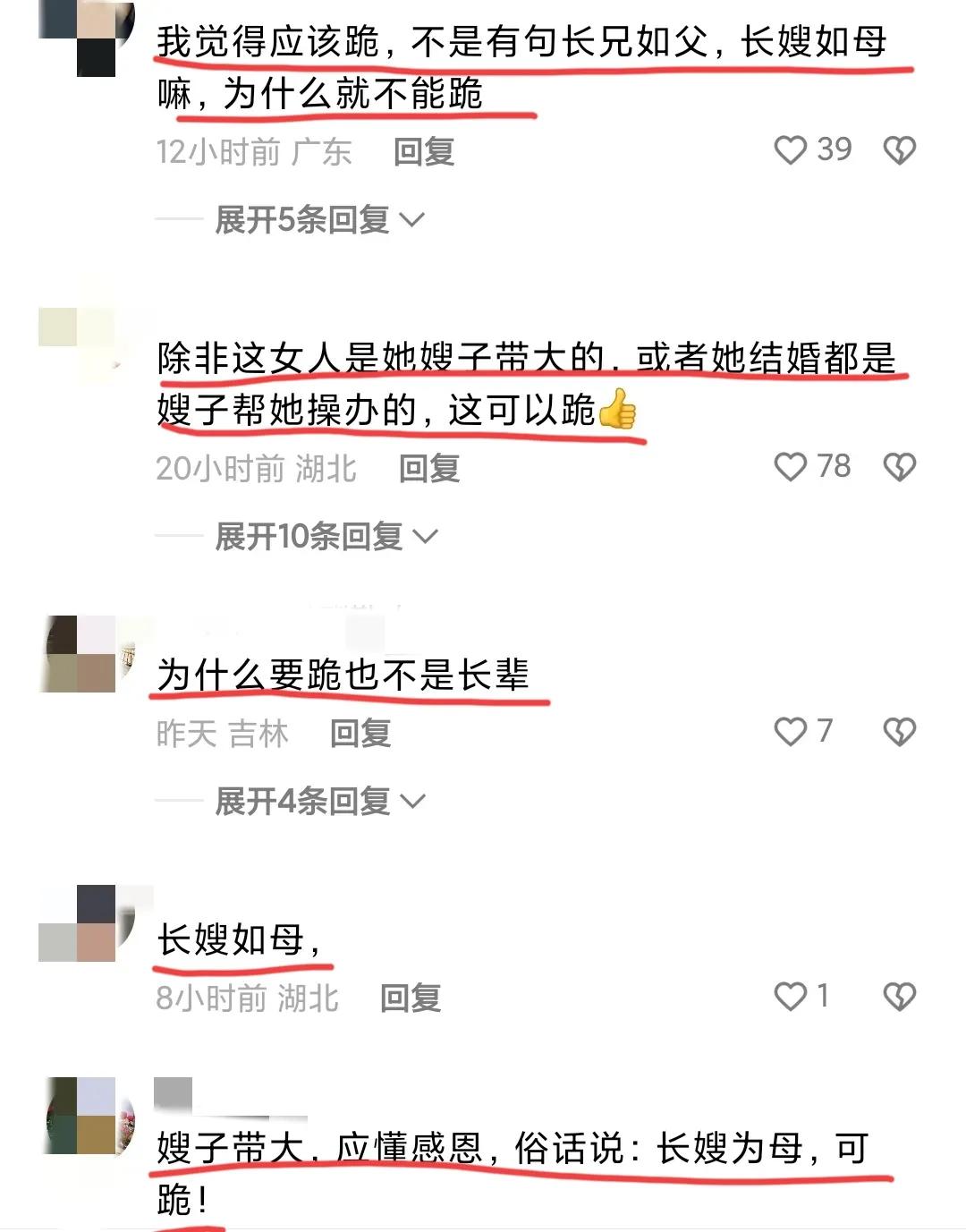Like the Hubei comment with 78 likes
966x1232 pixels.
790,467
